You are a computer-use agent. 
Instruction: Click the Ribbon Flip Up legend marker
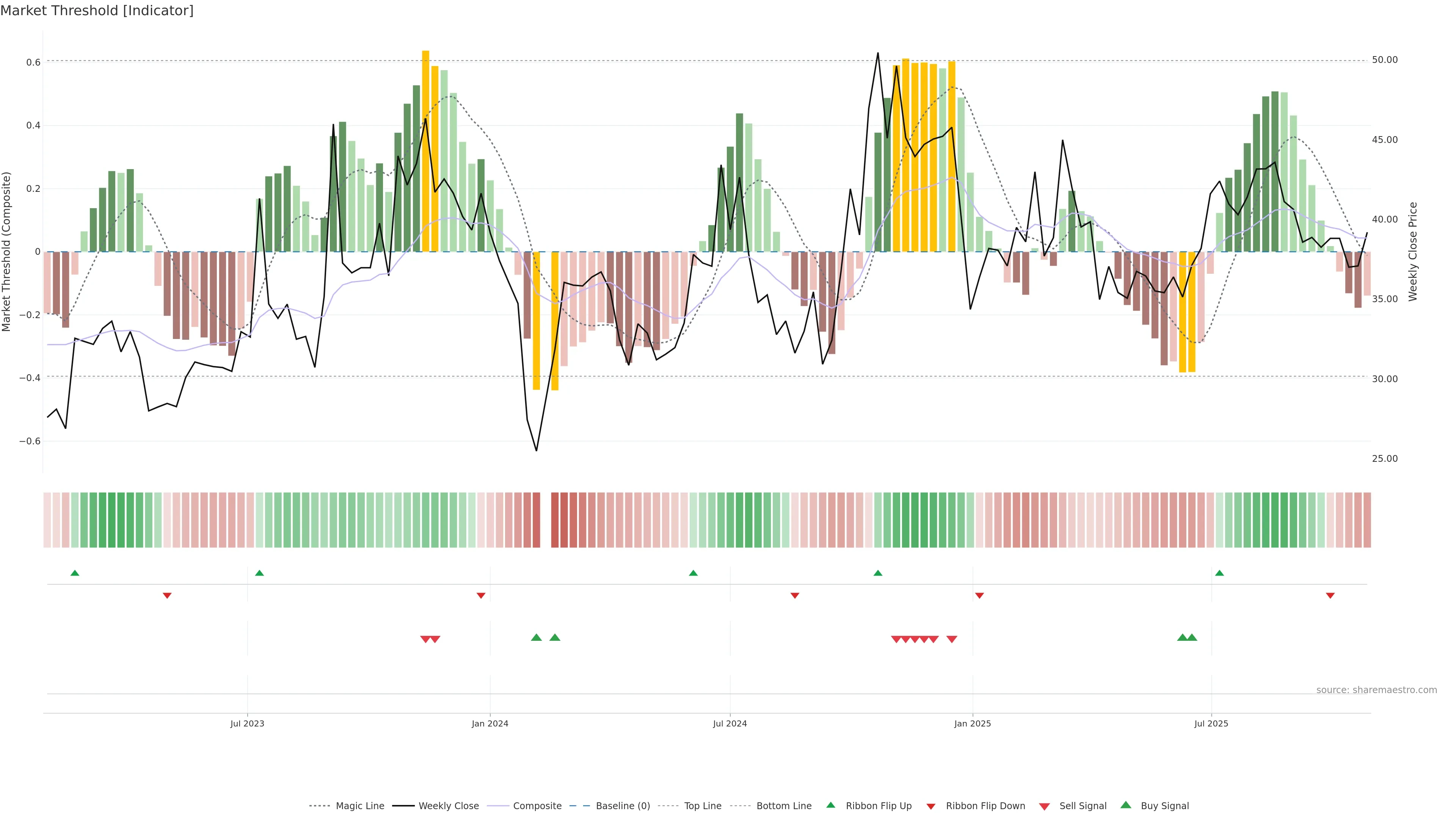coord(830,805)
